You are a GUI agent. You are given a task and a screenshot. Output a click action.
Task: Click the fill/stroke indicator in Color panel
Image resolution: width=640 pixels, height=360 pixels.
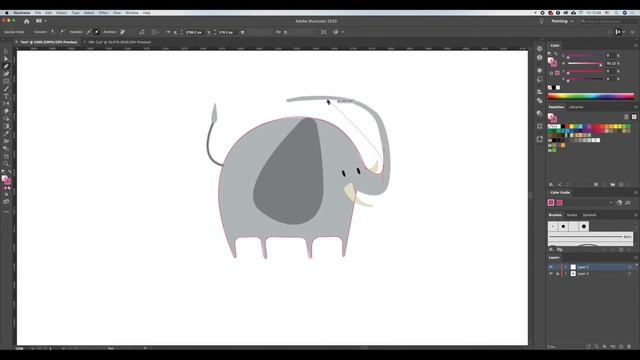tap(552, 62)
